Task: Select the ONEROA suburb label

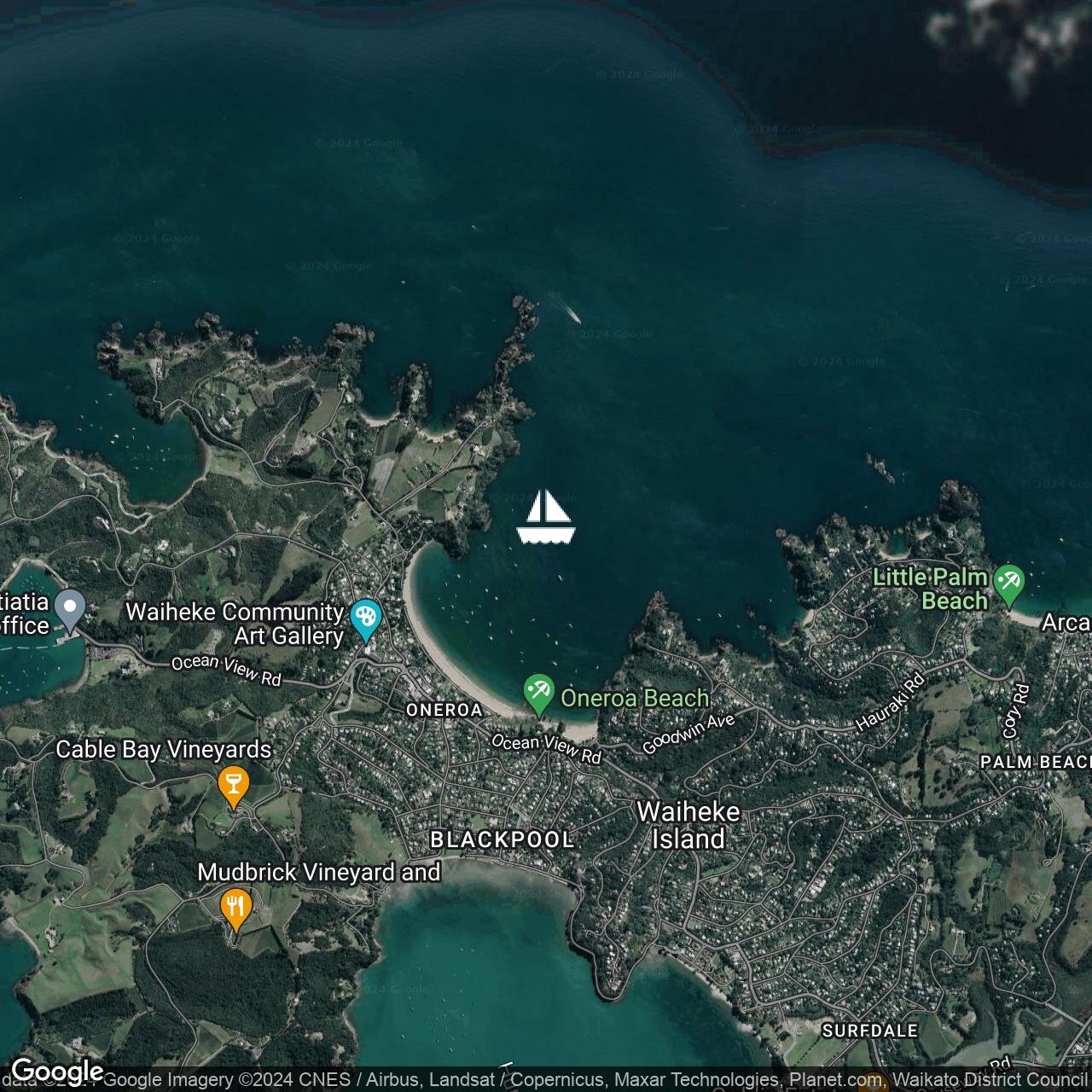Action: click(444, 710)
